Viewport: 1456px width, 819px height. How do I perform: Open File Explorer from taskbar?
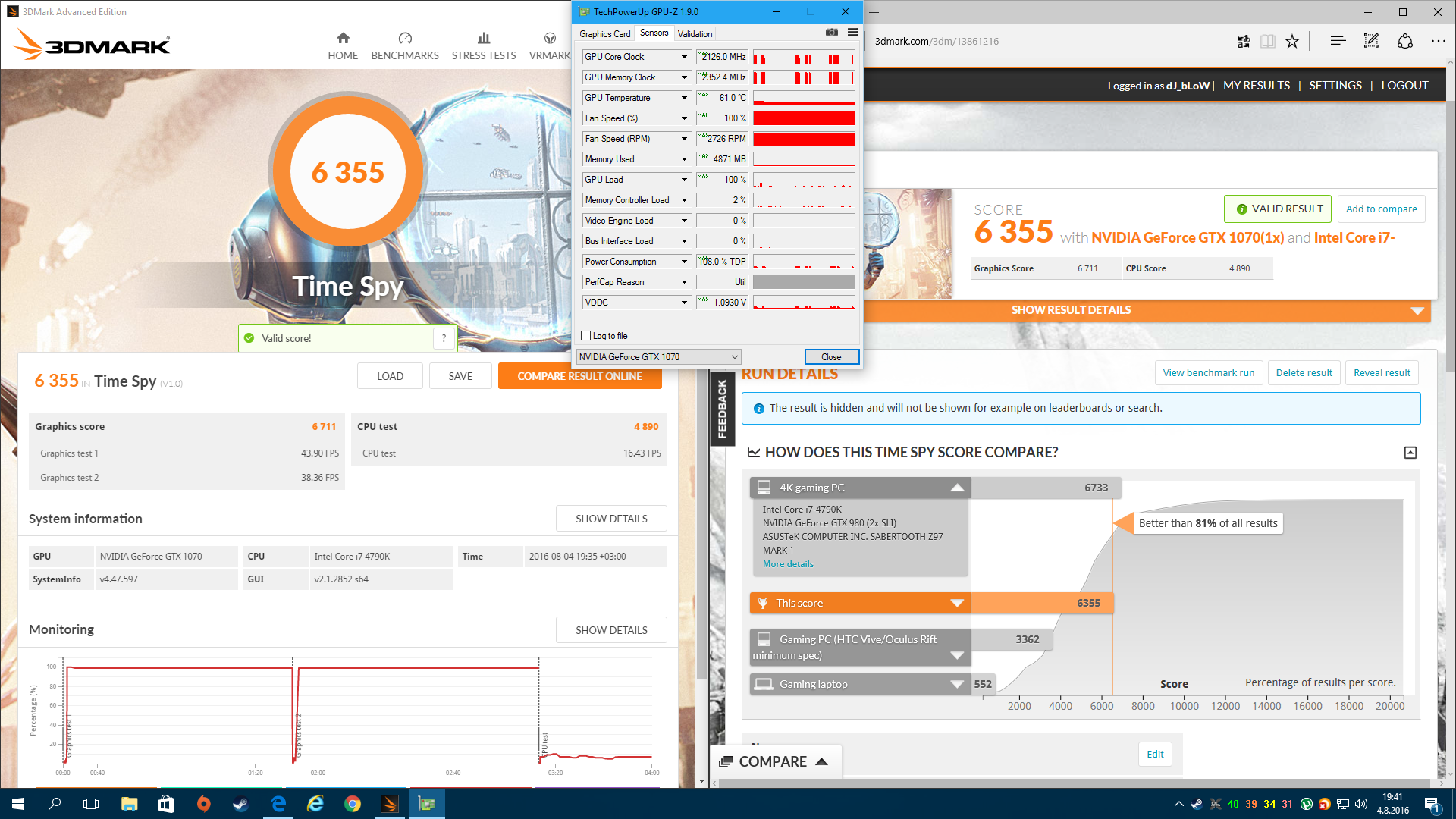[x=129, y=804]
